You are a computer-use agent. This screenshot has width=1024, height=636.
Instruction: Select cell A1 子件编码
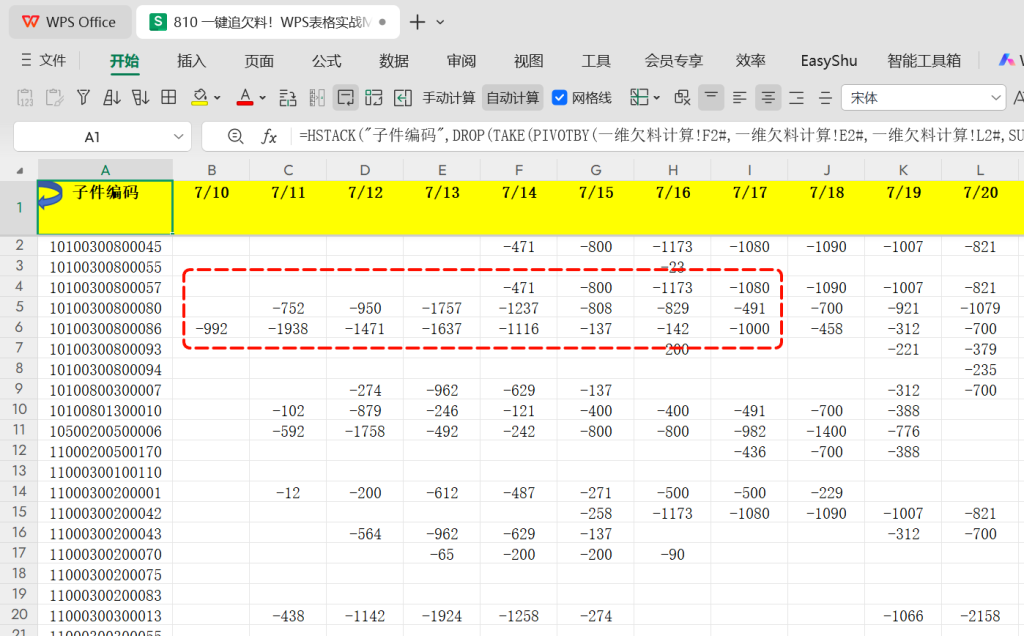point(105,207)
